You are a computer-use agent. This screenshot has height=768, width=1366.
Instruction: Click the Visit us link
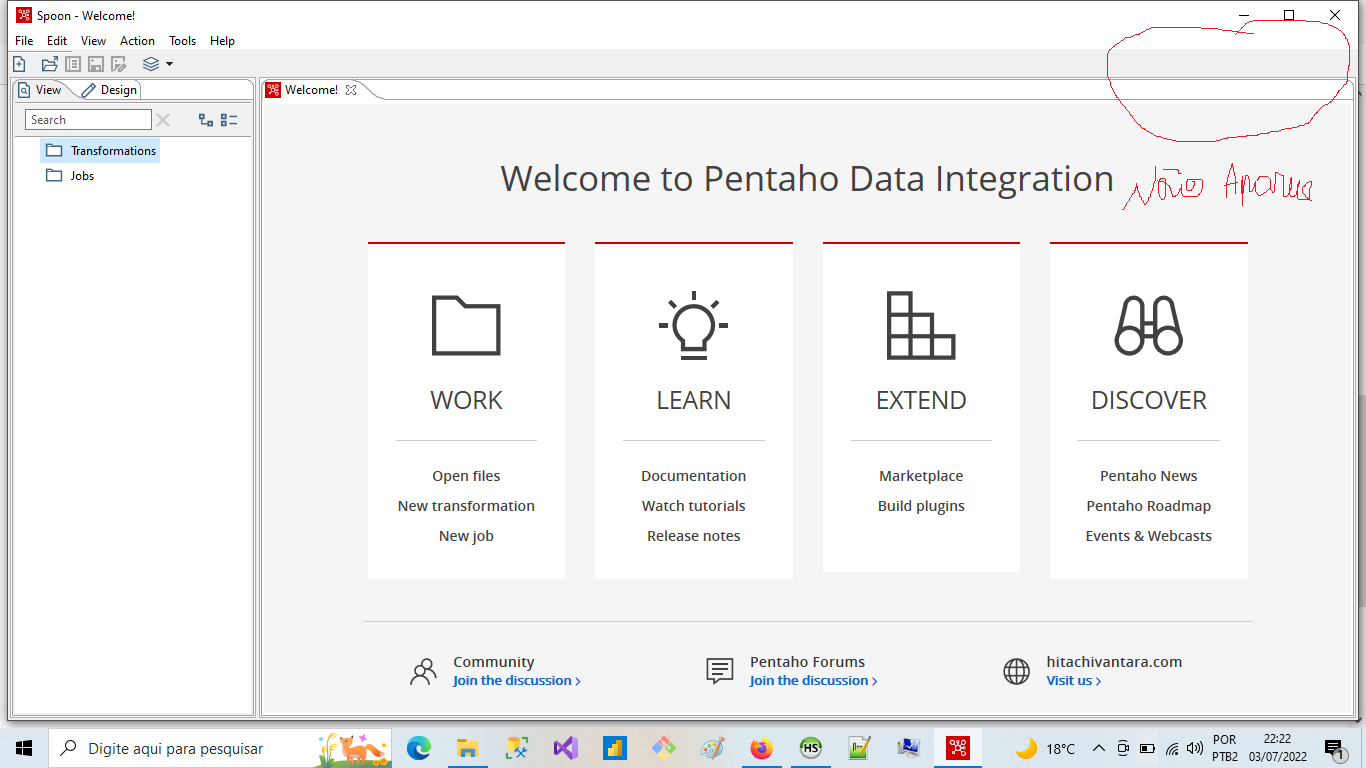(x=1074, y=681)
